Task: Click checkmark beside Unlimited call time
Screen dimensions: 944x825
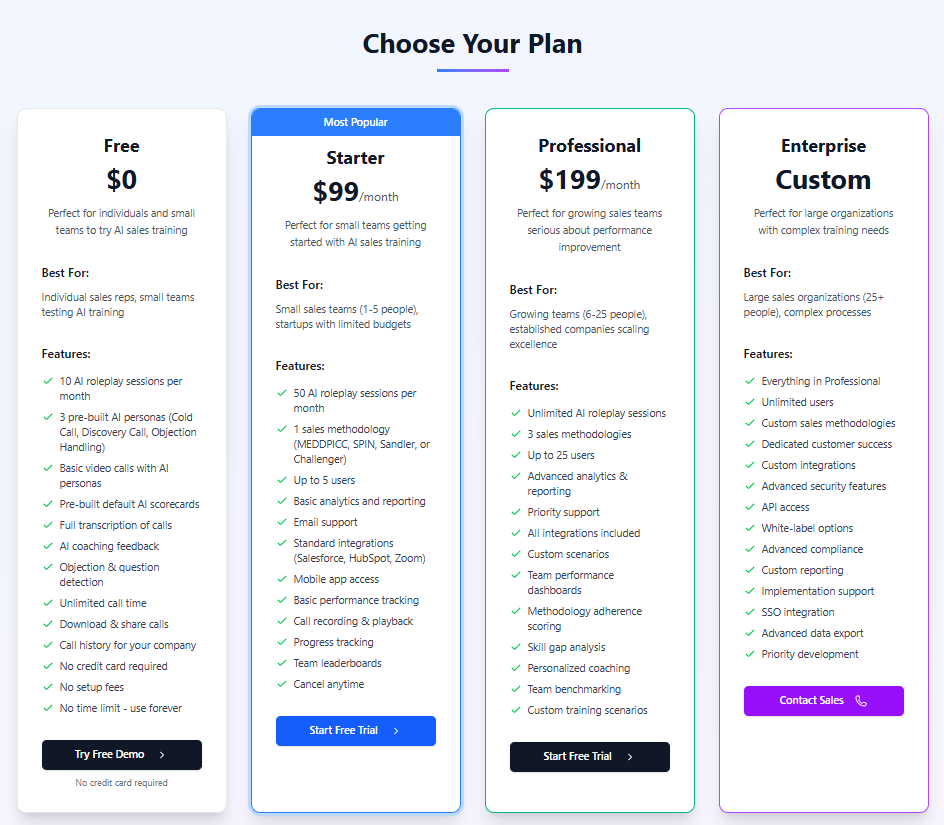Action: [48, 603]
